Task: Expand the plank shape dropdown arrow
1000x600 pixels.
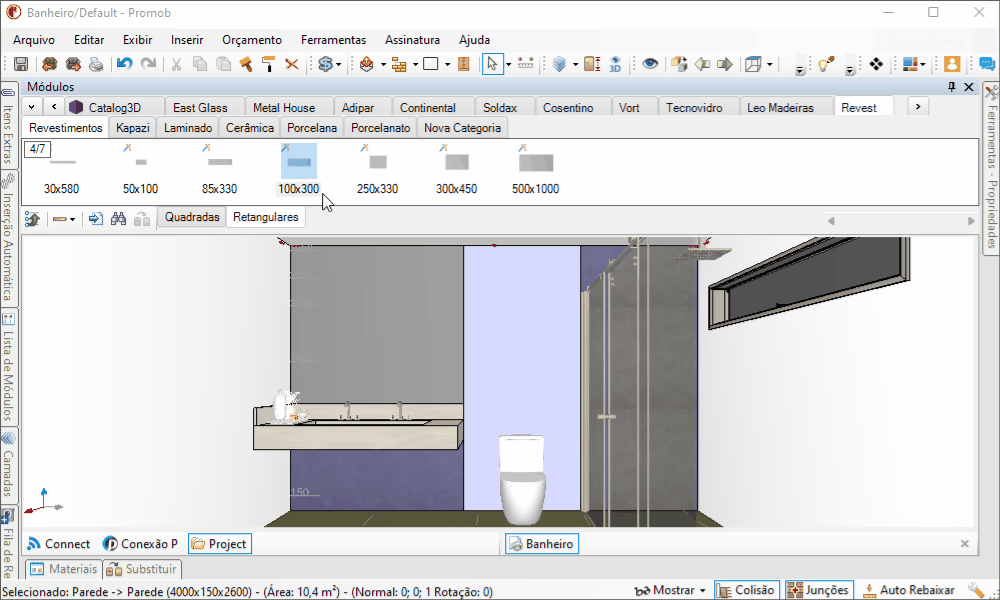Action: coord(73,220)
